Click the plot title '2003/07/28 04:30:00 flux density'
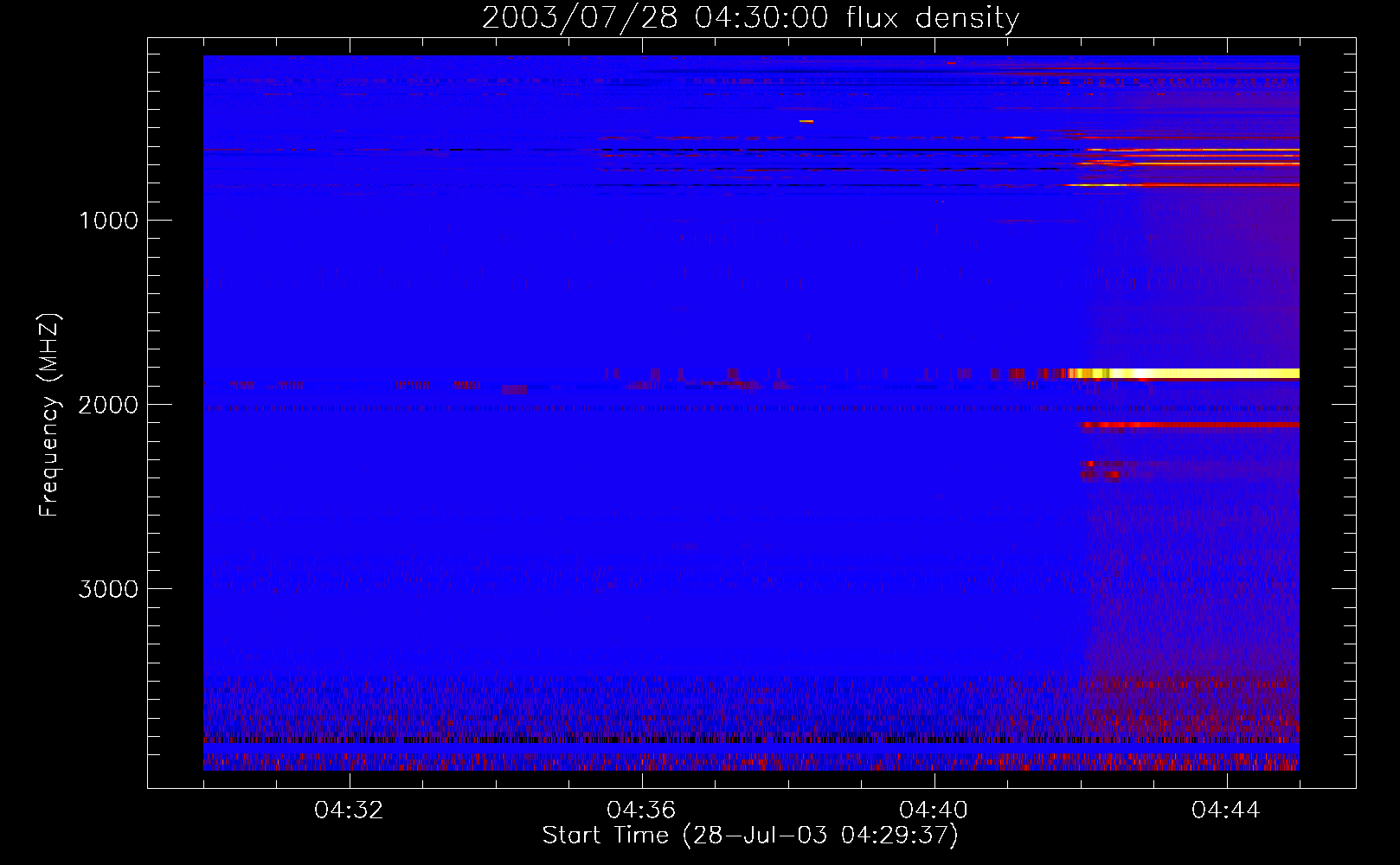 750,17
